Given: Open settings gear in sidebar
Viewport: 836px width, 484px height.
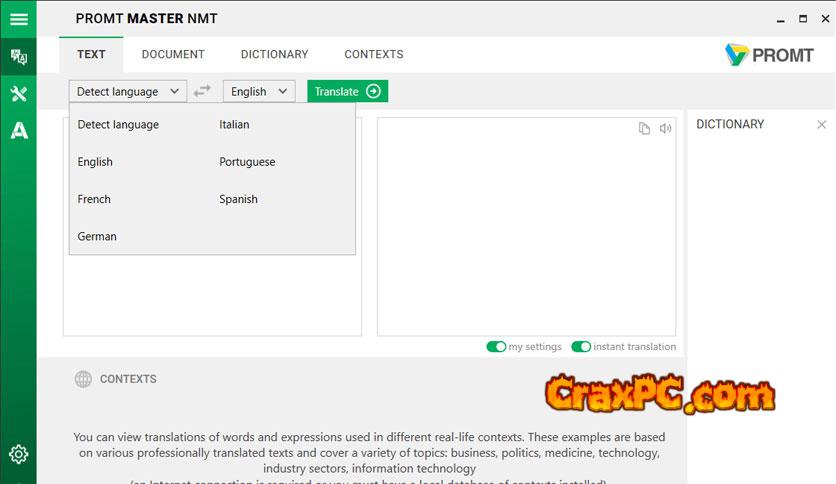Looking at the screenshot, I should click(x=19, y=454).
